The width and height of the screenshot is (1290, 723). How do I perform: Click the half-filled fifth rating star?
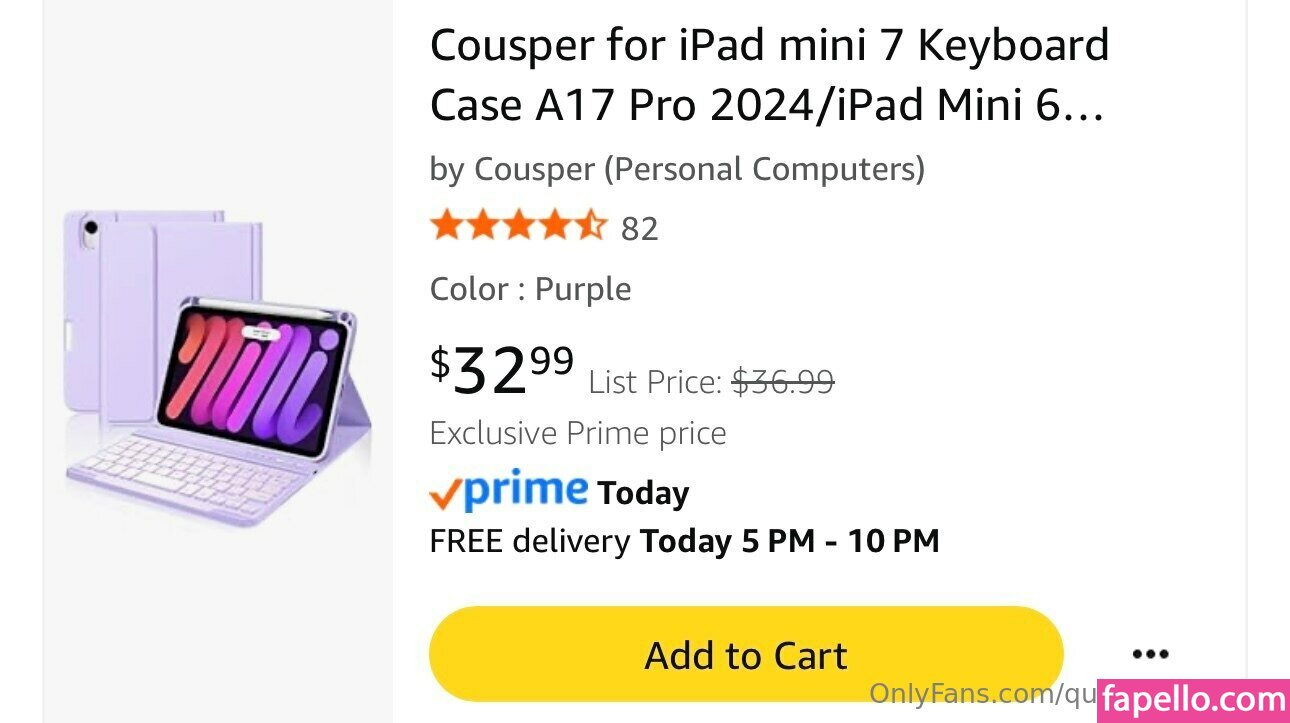591,226
